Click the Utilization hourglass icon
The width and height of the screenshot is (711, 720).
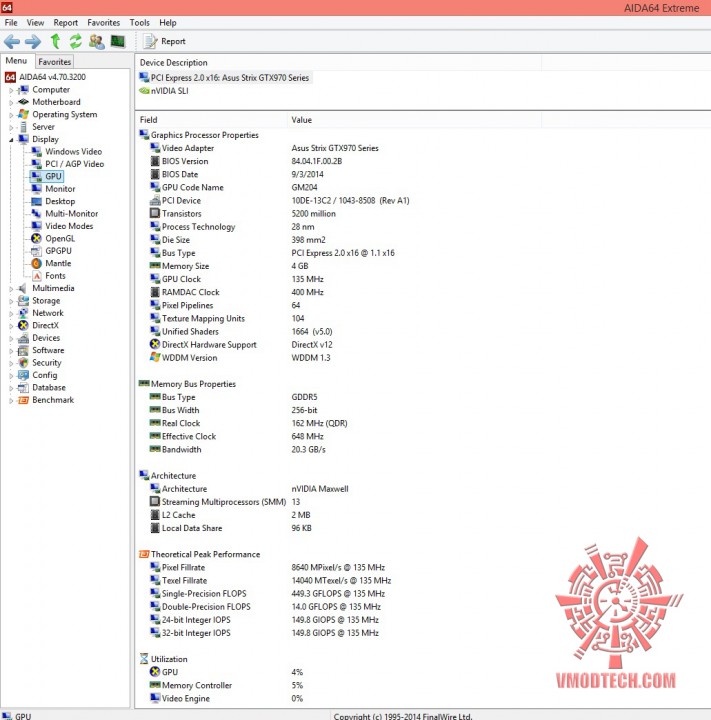pos(144,659)
